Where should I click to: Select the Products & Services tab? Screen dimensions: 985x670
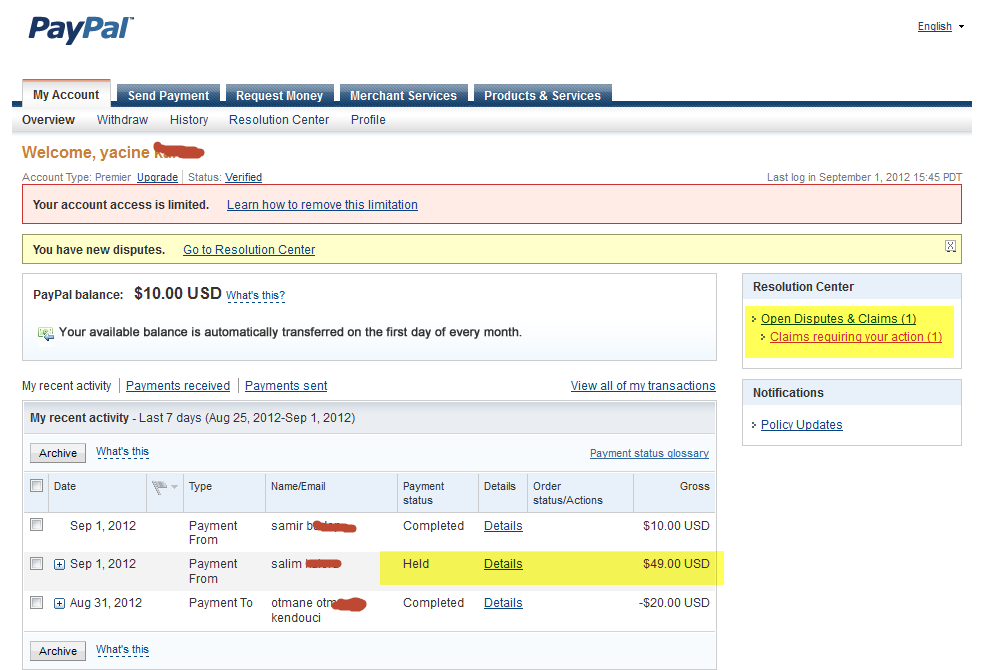pyautogui.click(x=542, y=95)
